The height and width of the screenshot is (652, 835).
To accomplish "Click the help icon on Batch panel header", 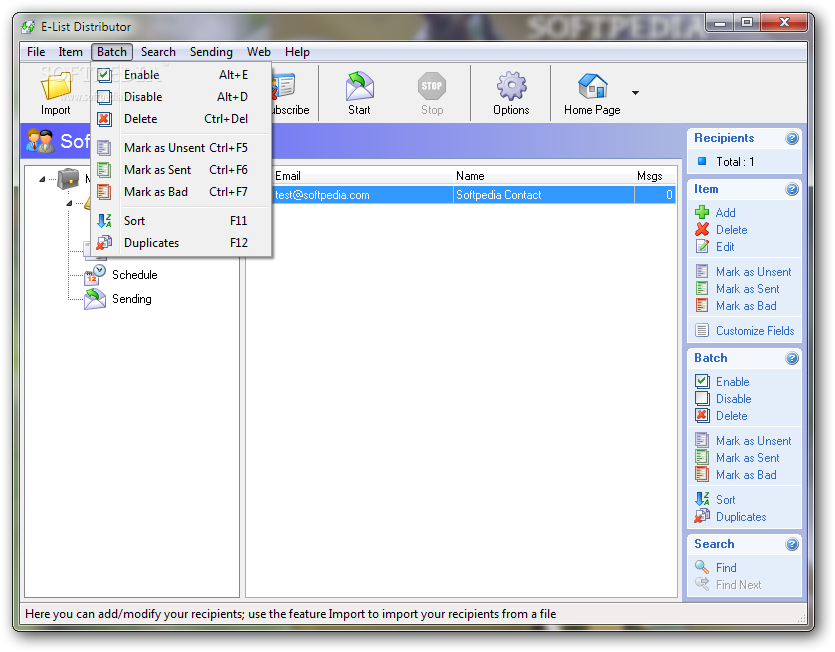I will [x=792, y=358].
